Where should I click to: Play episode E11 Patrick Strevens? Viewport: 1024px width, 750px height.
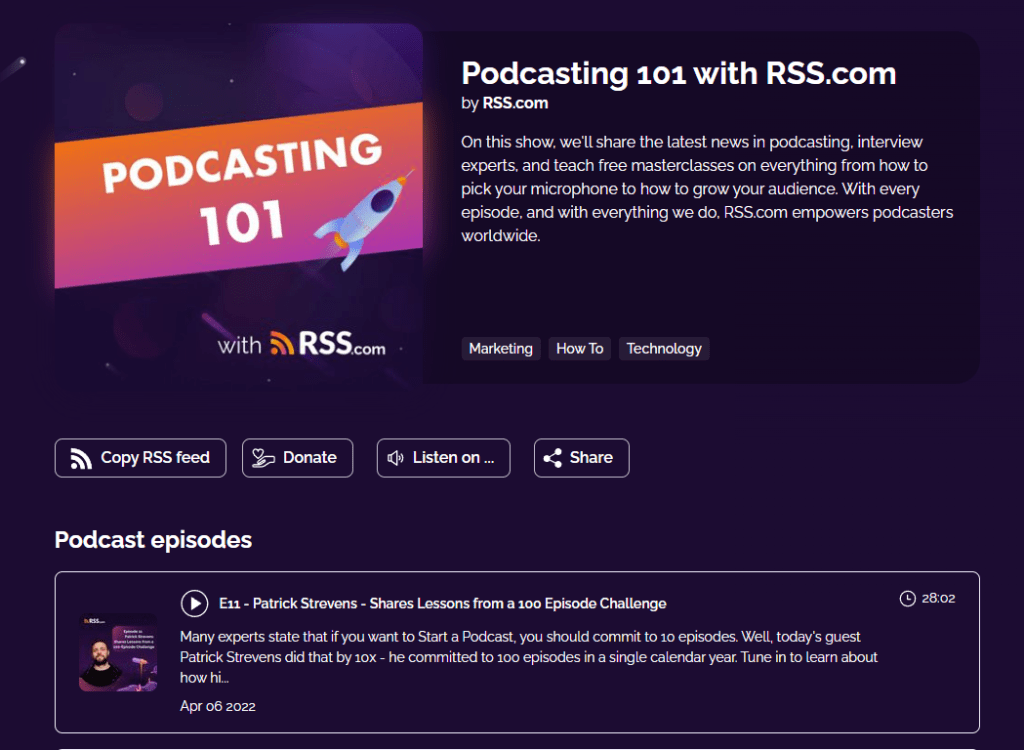[x=195, y=603]
